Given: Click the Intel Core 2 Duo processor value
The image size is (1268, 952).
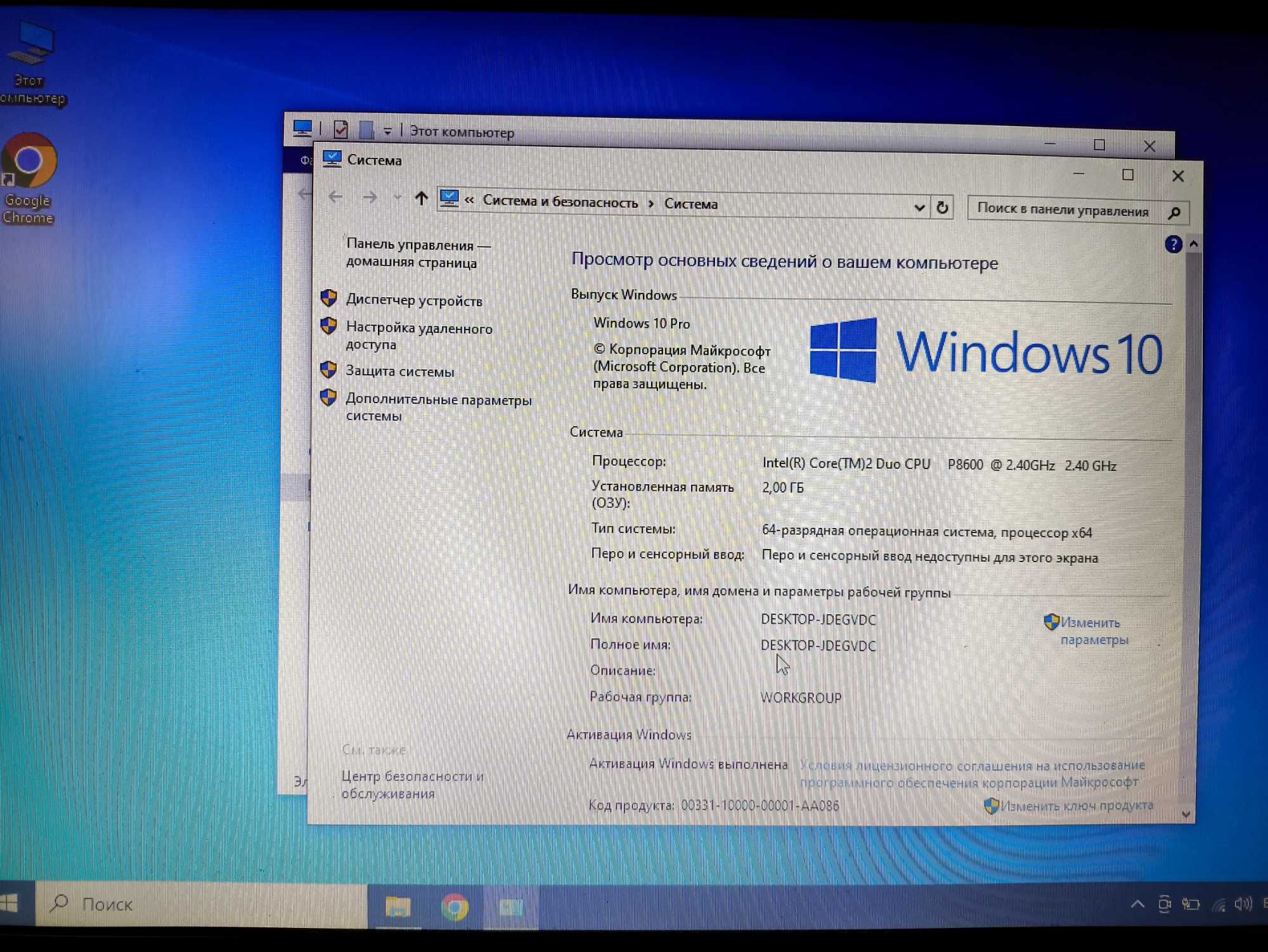Looking at the screenshot, I should click(939, 465).
